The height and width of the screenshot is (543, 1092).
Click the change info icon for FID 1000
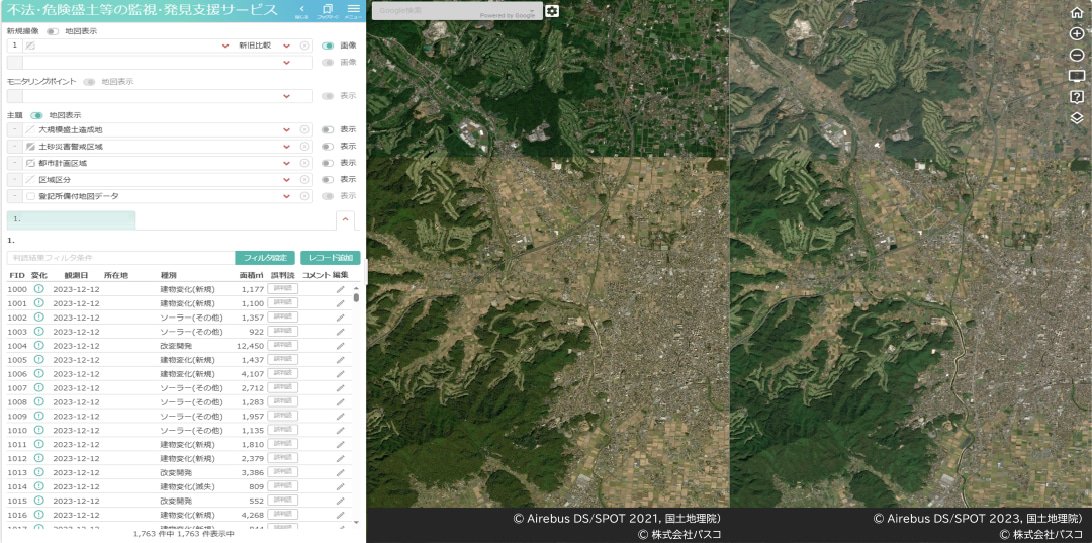click(39, 289)
